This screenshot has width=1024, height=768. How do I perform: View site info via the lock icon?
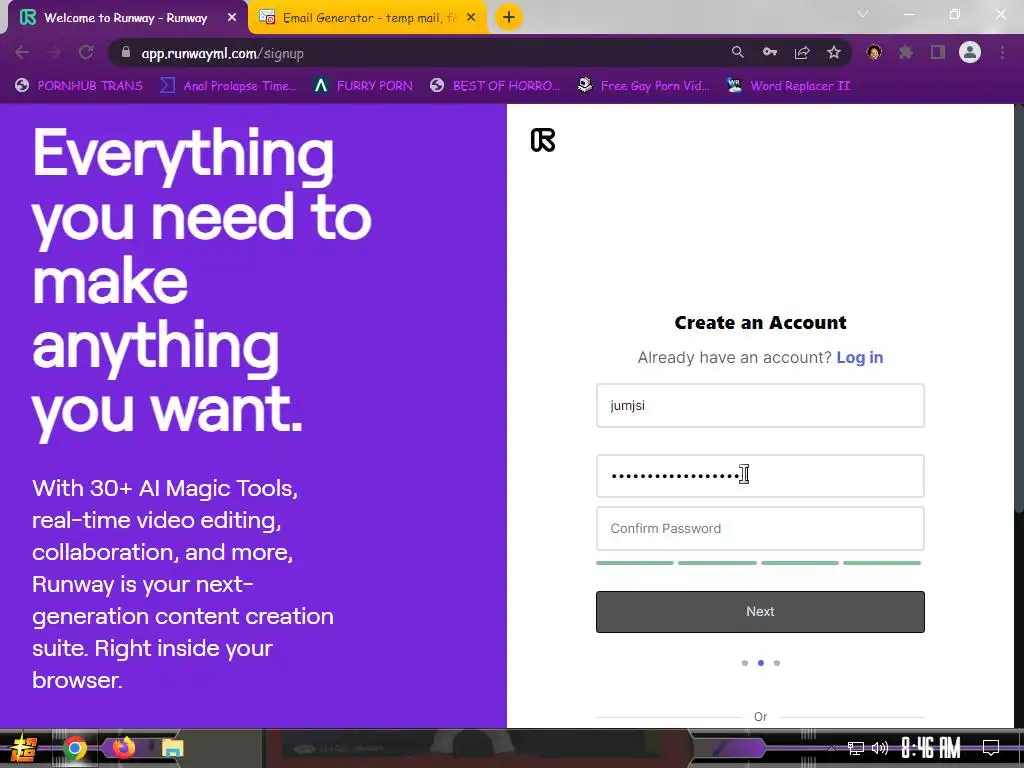(x=126, y=53)
